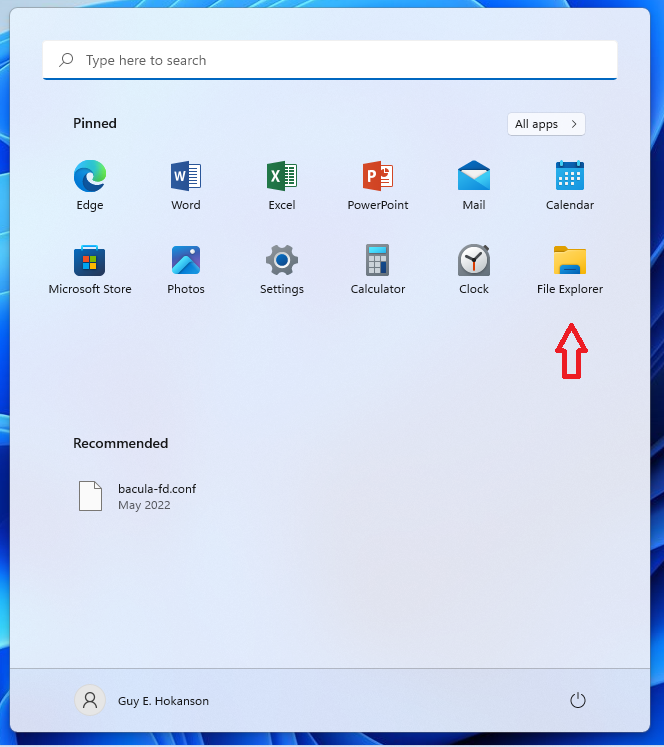
Task: Click the Power button
Action: [577, 701]
